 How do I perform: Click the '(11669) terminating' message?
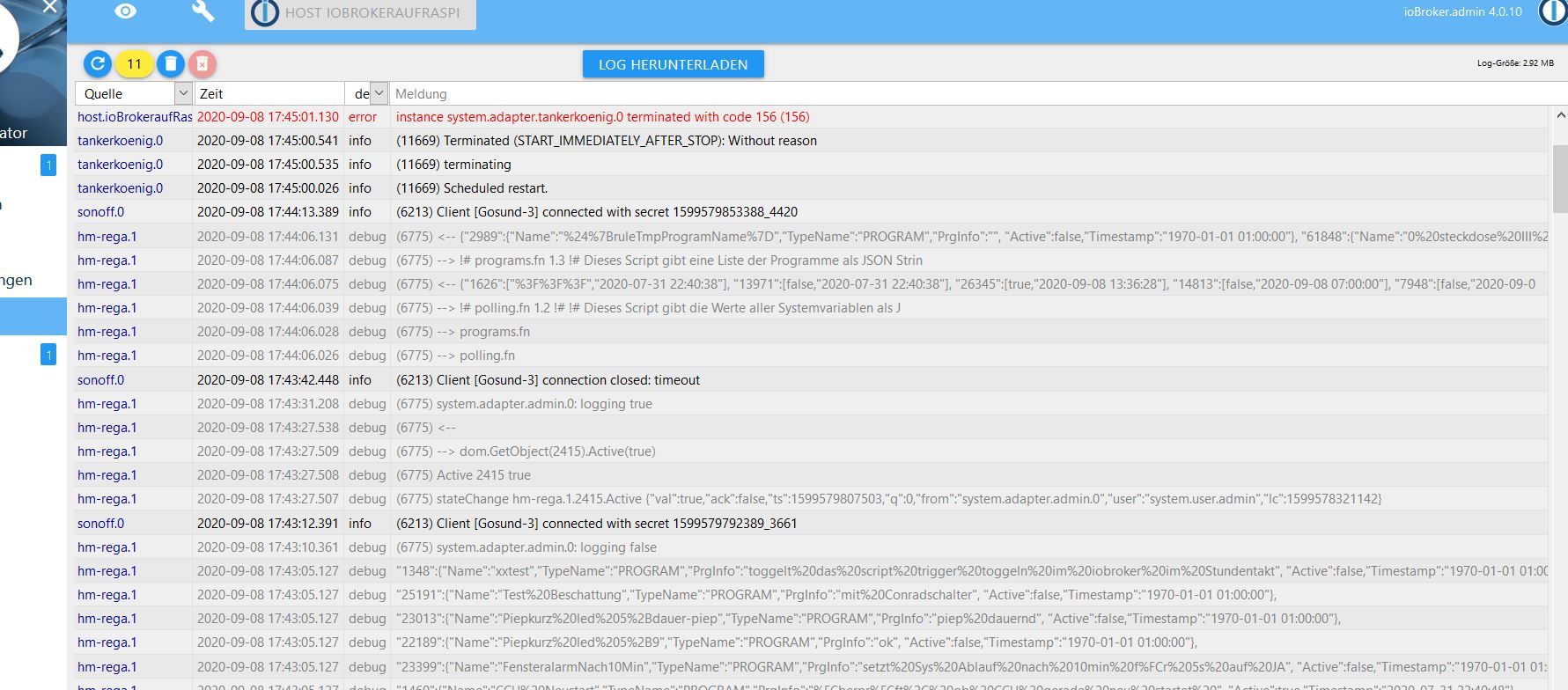tap(453, 164)
